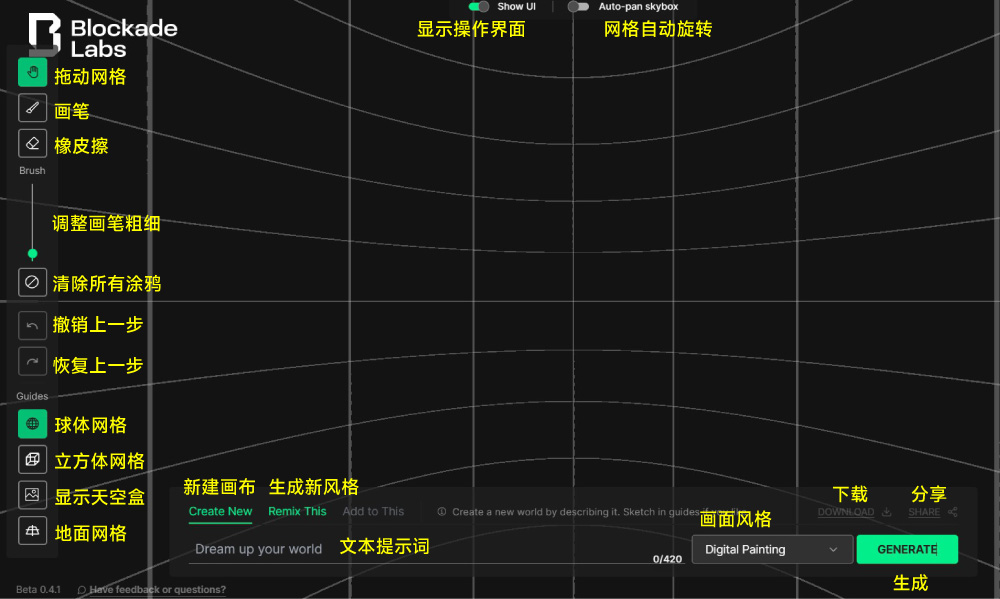The width and height of the screenshot is (1000, 599).
Task: Enable the cube grid guide
Action: [x=32, y=459]
